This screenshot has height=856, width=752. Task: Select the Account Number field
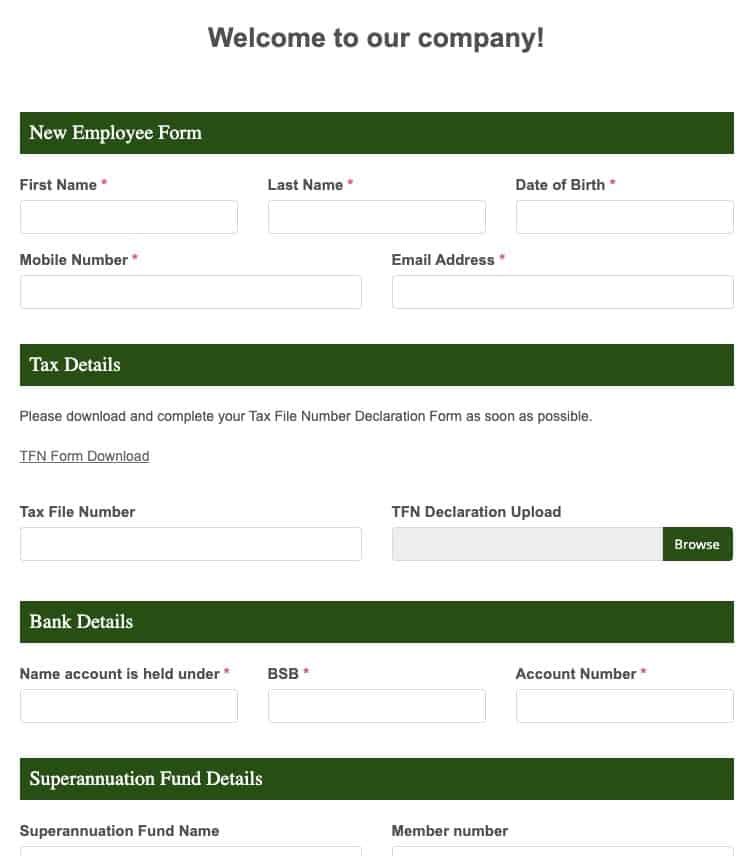click(x=624, y=706)
